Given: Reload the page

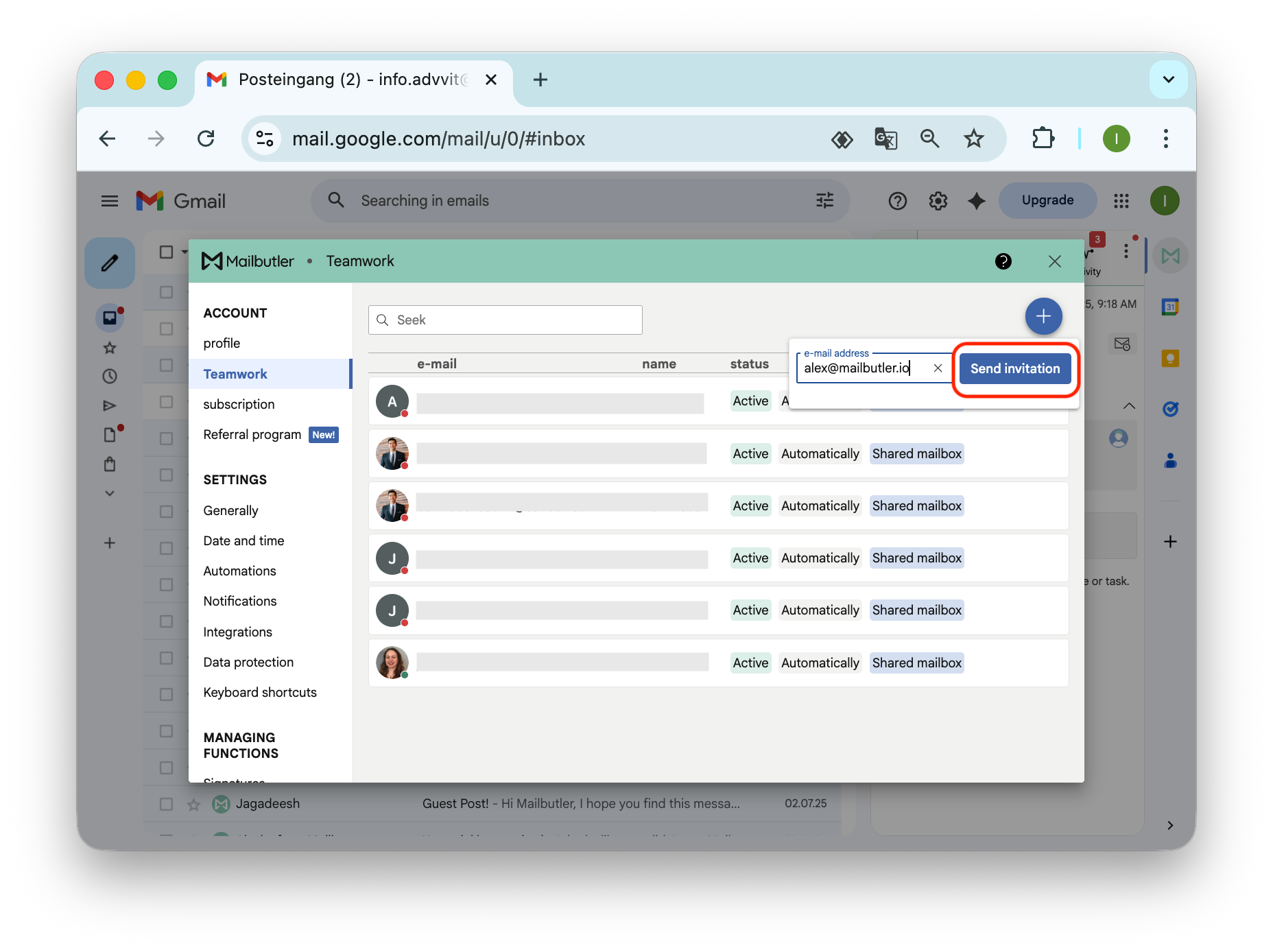Looking at the screenshot, I should 206,139.
